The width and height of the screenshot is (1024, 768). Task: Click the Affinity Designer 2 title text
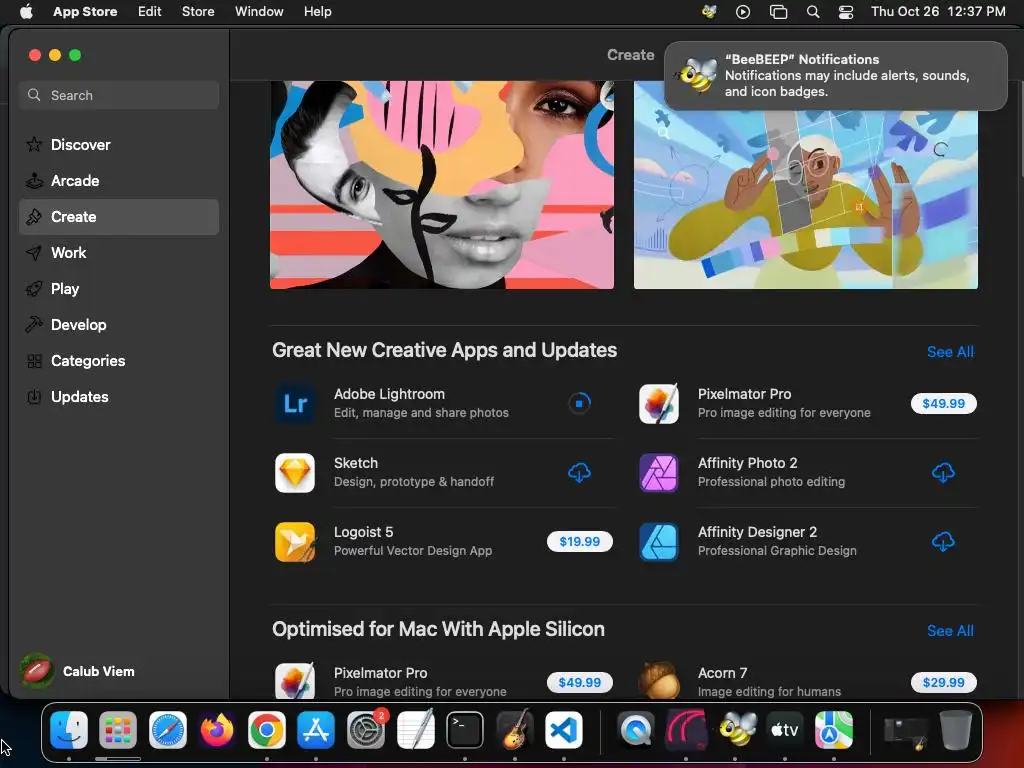click(758, 532)
